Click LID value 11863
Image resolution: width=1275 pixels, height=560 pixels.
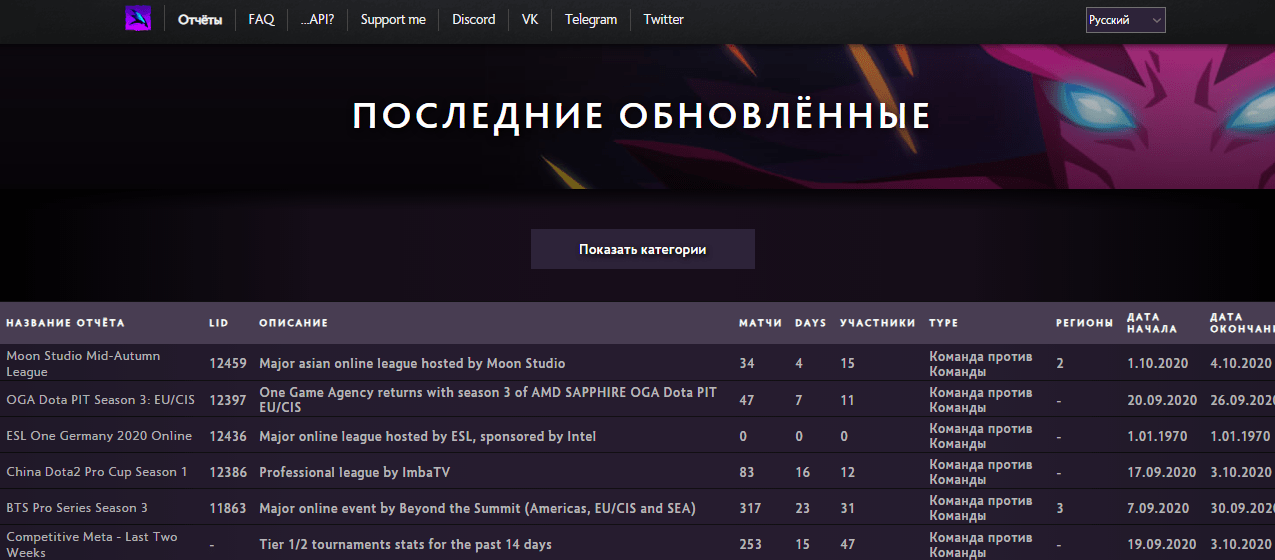coord(228,508)
